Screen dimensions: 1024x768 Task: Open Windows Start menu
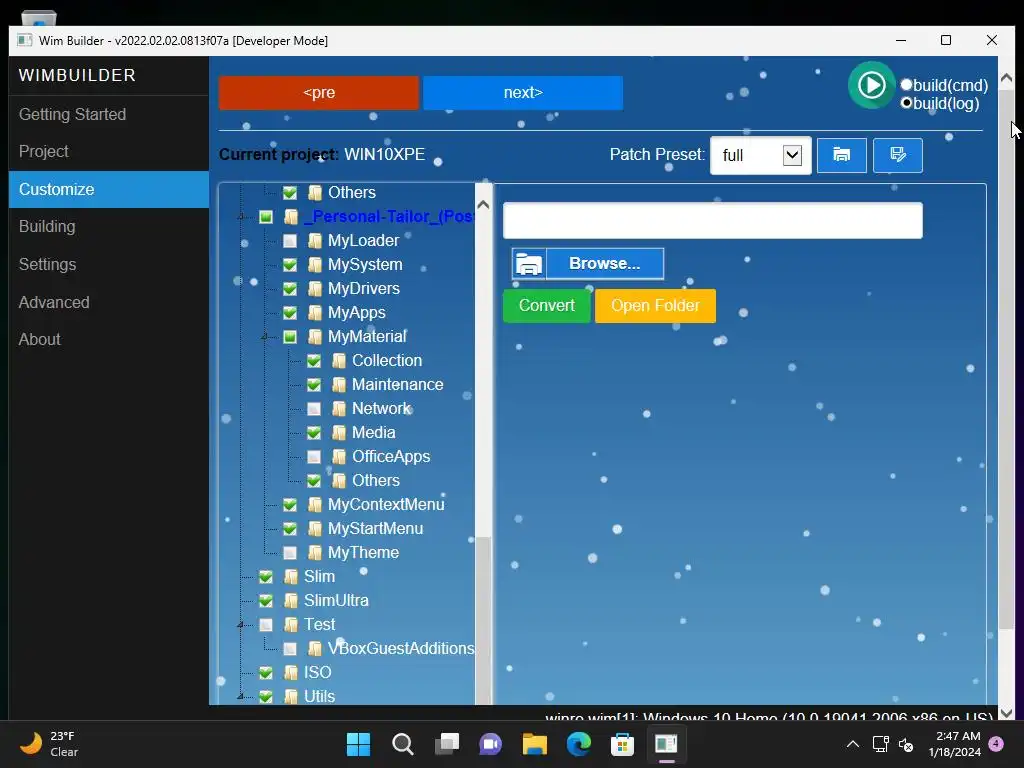coord(358,744)
